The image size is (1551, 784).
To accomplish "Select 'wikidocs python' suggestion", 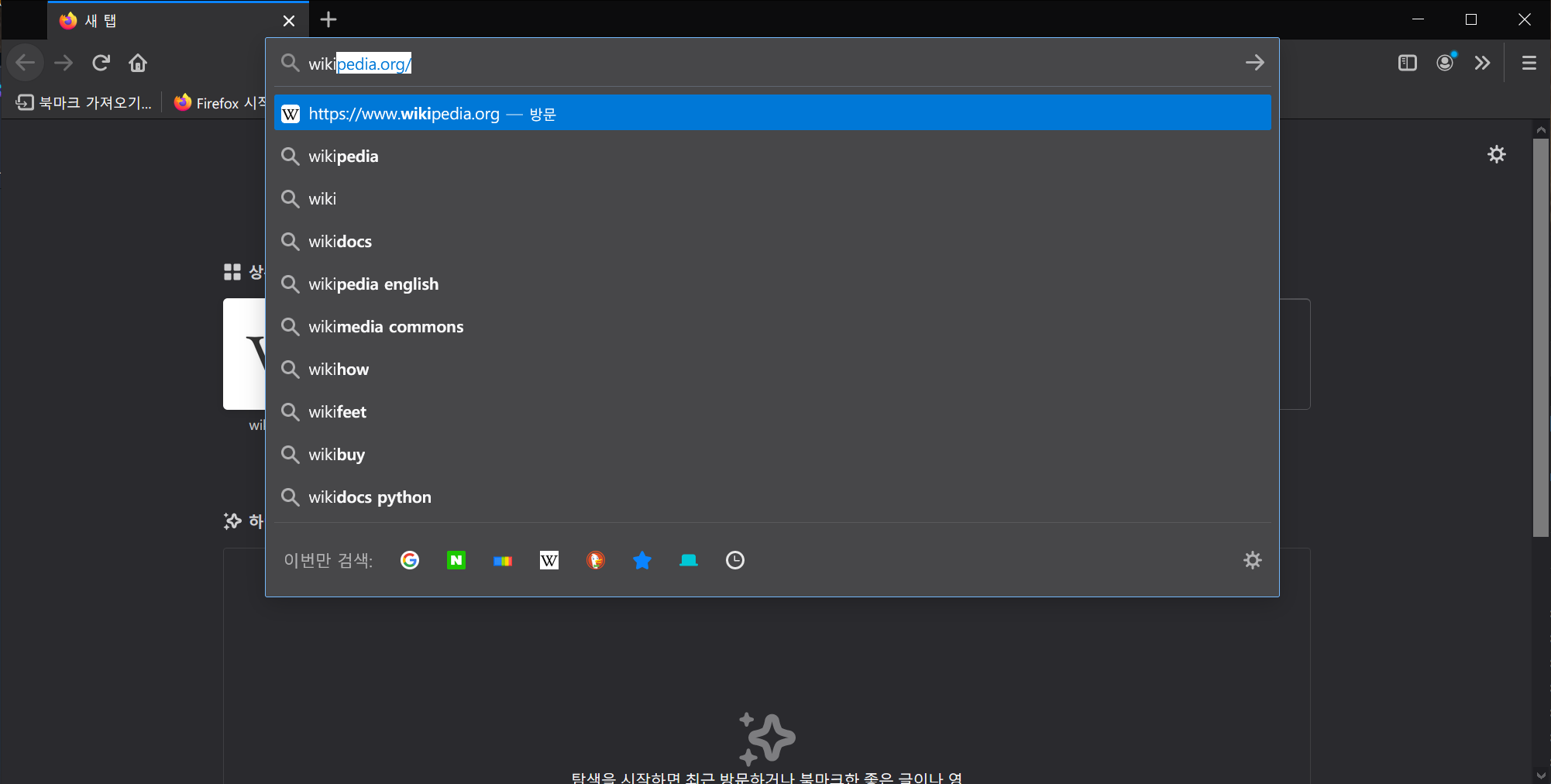I will 772,497.
